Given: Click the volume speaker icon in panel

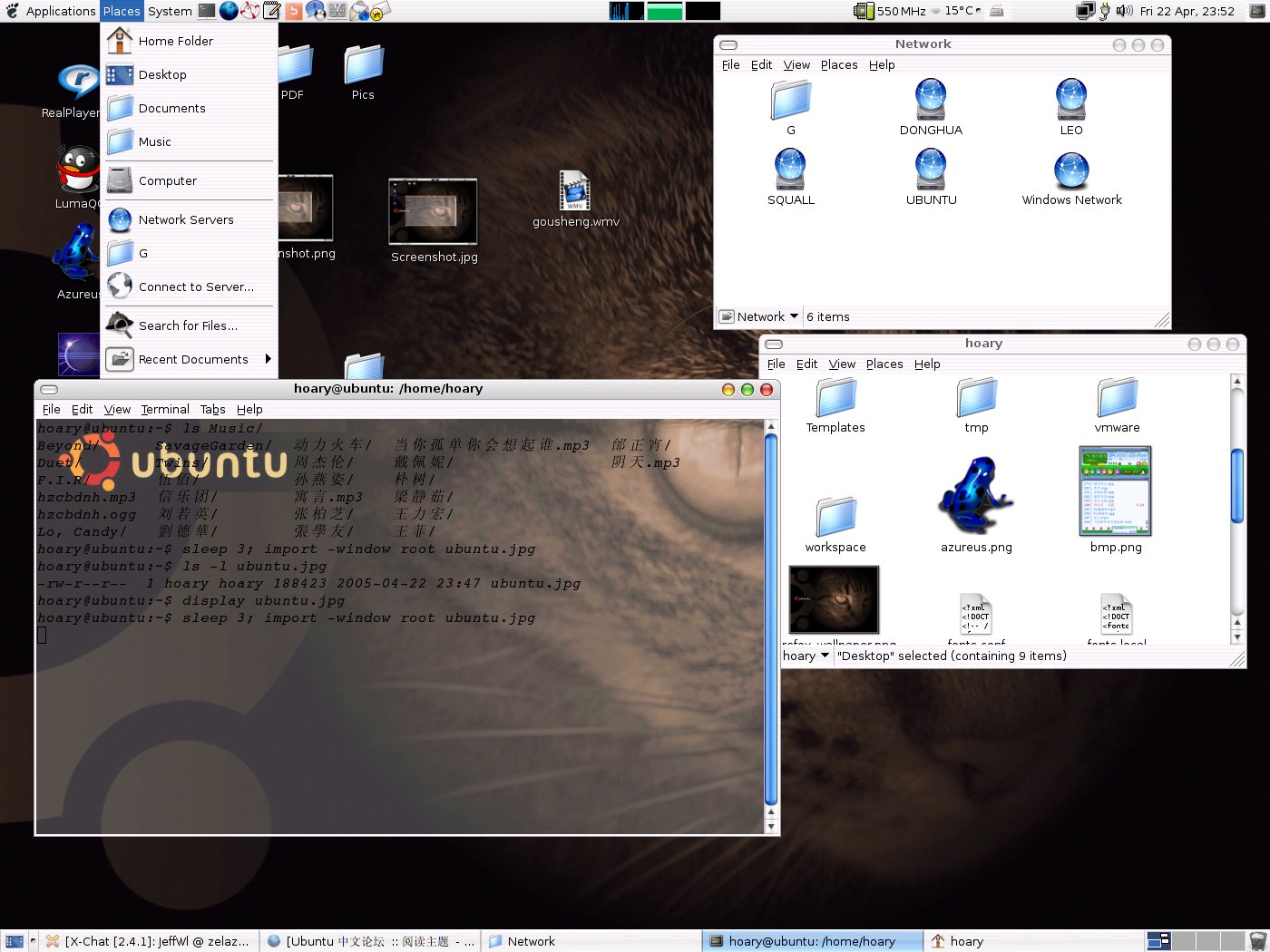Looking at the screenshot, I should pos(1125,11).
